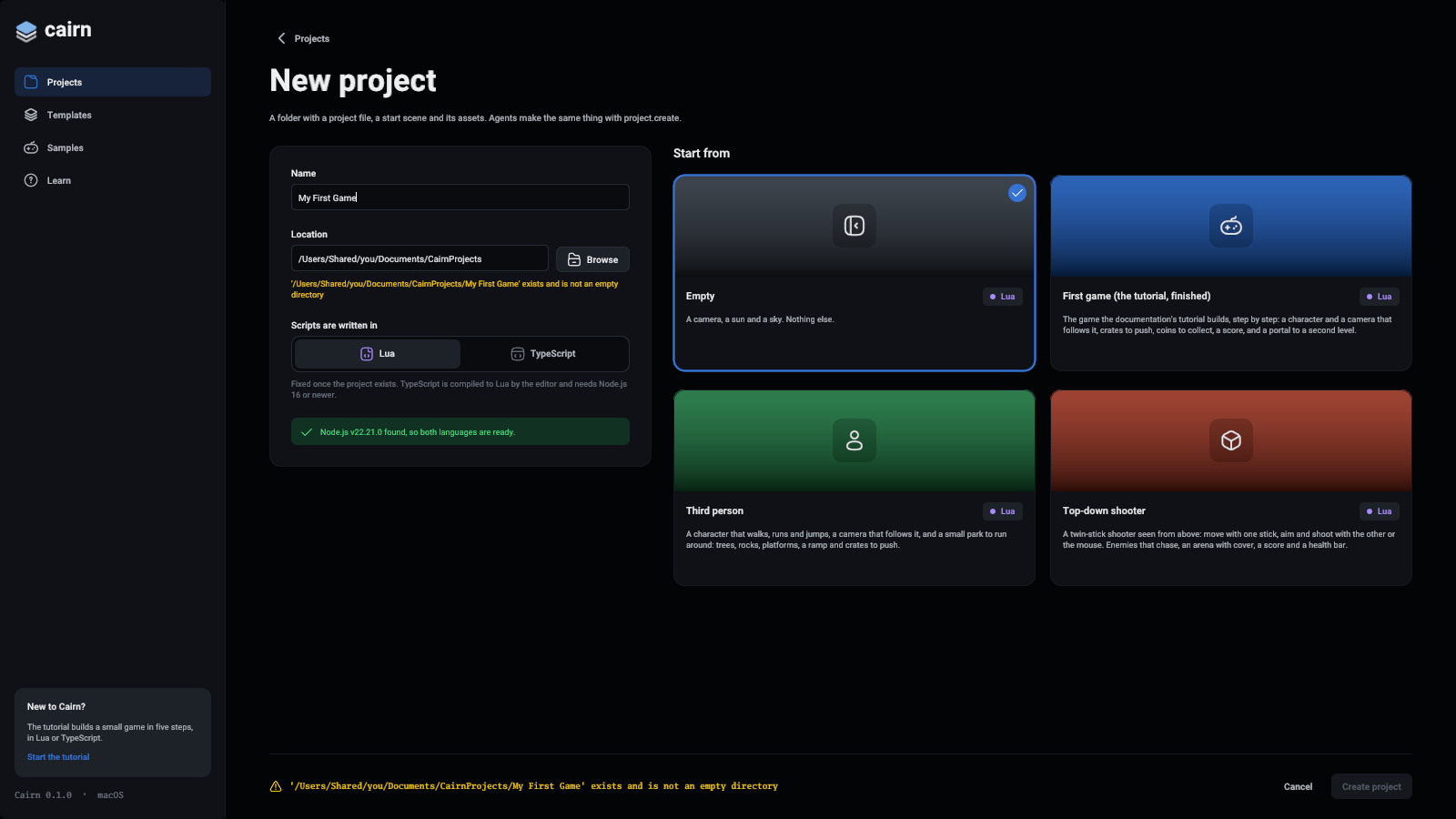Click the warning triangle icon in footer
Viewport: 1456px width, 819px height.
click(x=276, y=786)
